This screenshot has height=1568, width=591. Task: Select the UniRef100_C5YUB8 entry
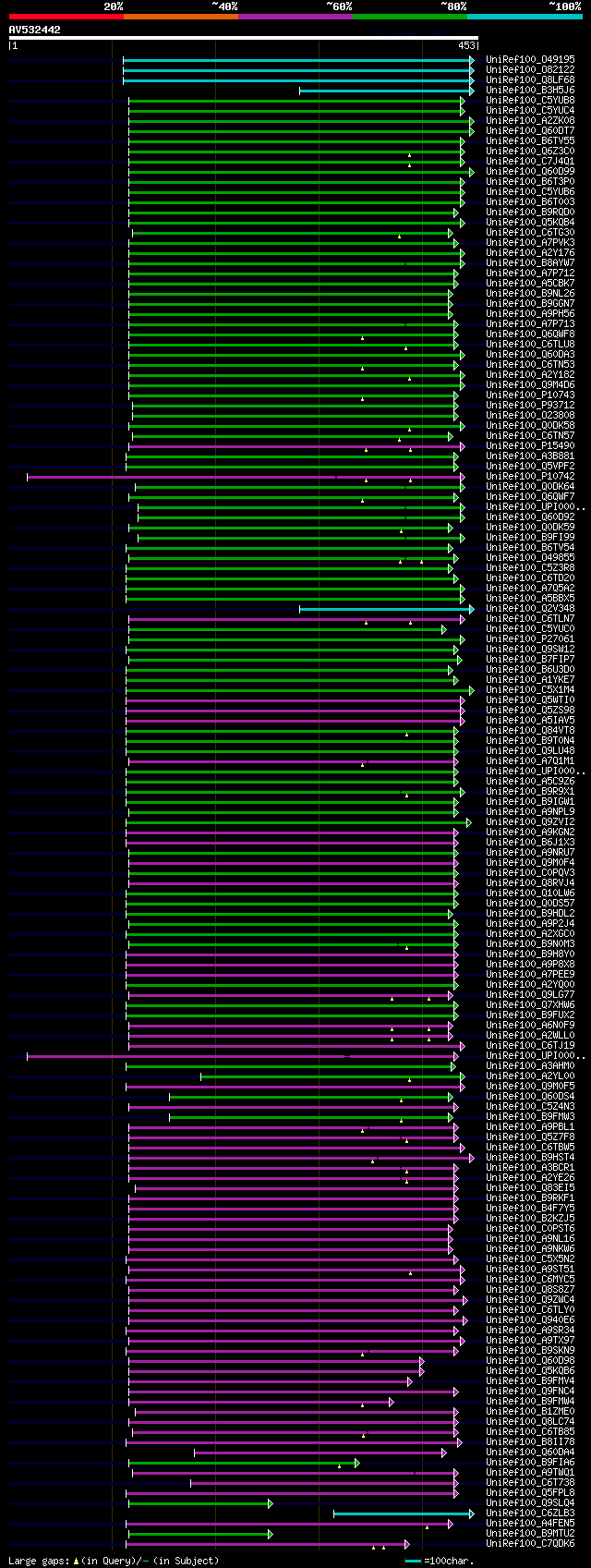(530, 101)
